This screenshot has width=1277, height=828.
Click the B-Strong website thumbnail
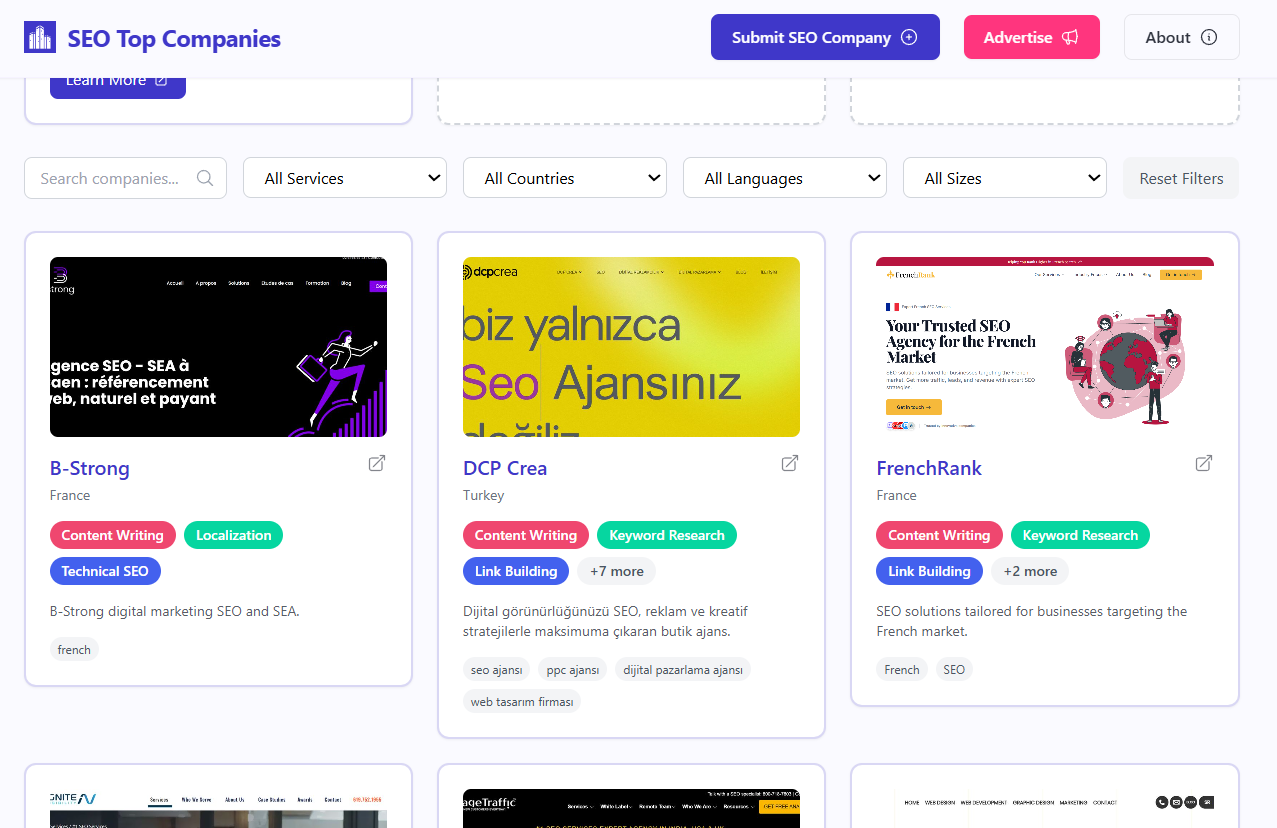point(218,347)
